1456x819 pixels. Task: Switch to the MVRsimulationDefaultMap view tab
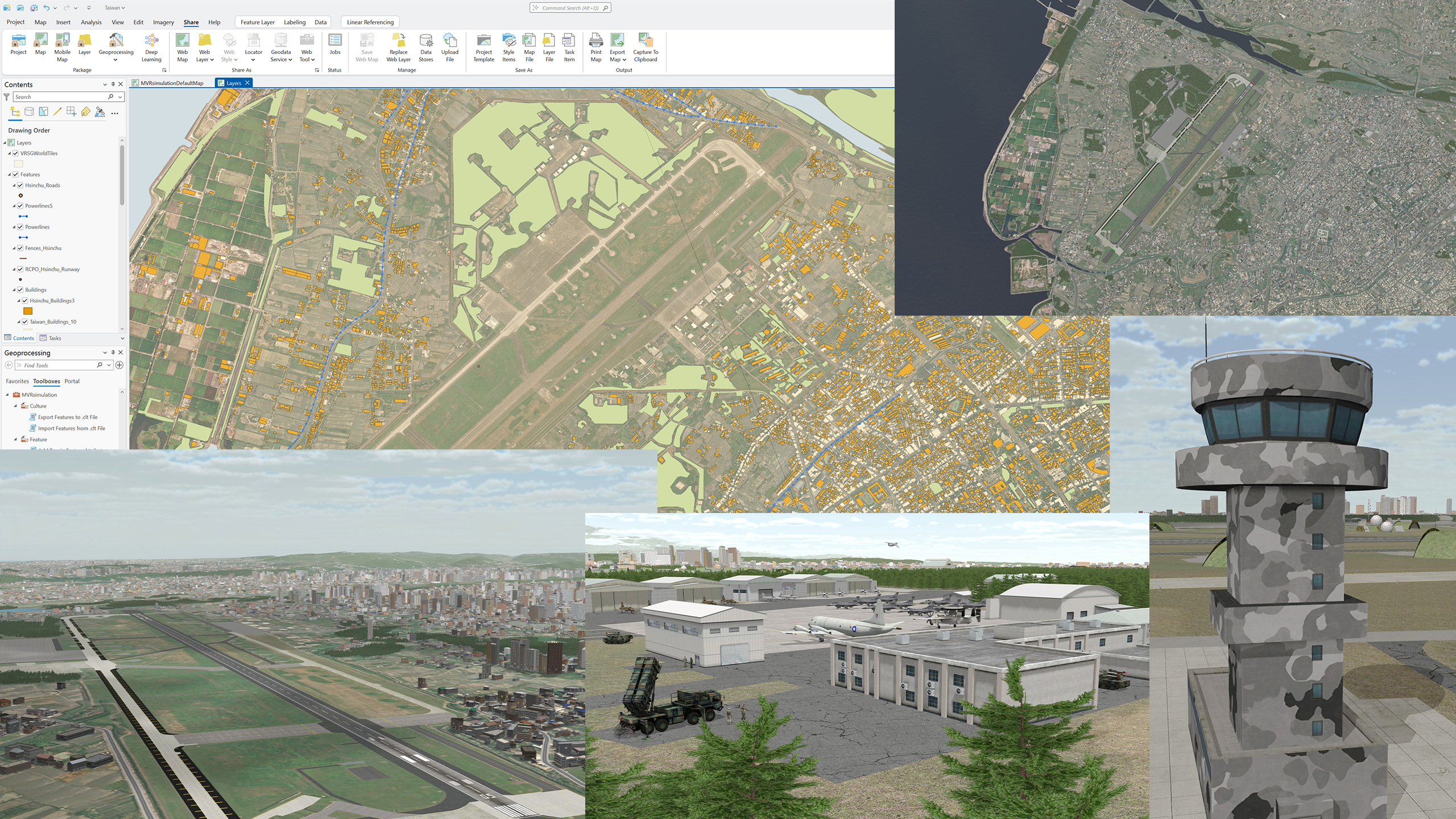(x=171, y=83)
